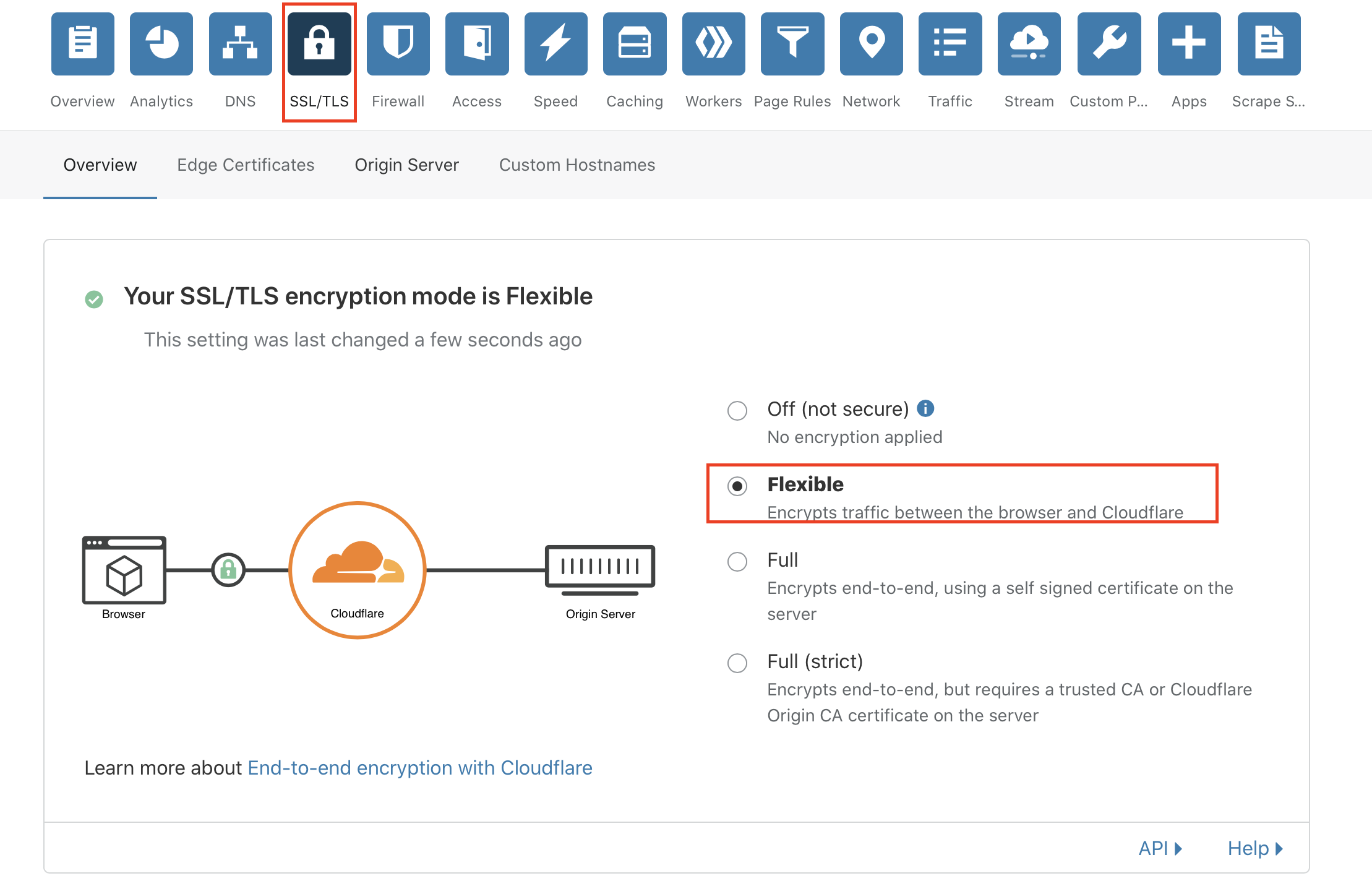
Task: Open the Workers icon
Action: (713, 44)
